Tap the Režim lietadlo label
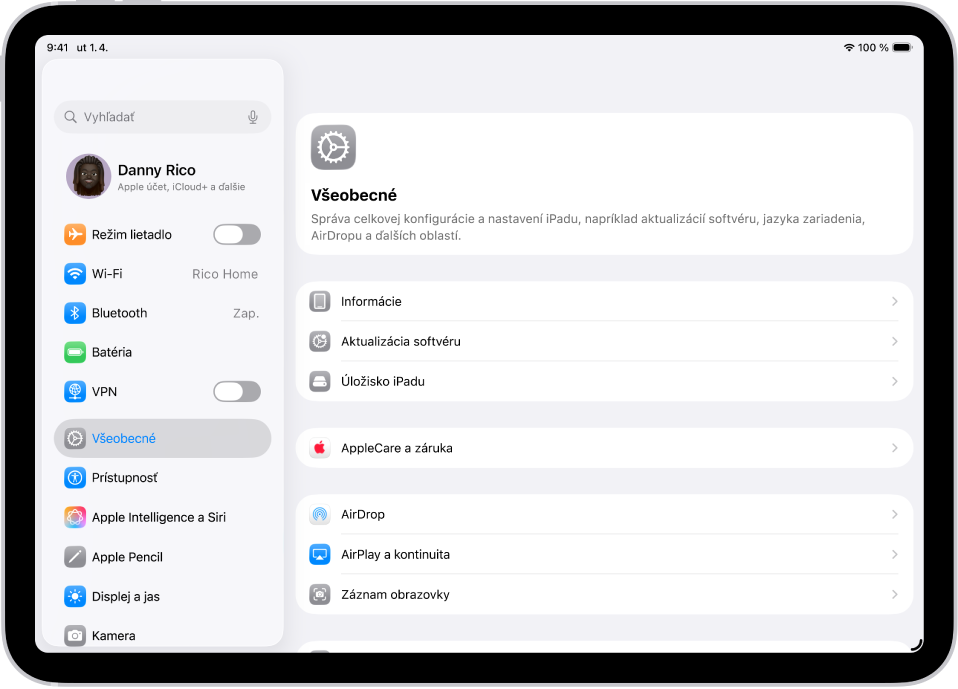 (132, 235)
